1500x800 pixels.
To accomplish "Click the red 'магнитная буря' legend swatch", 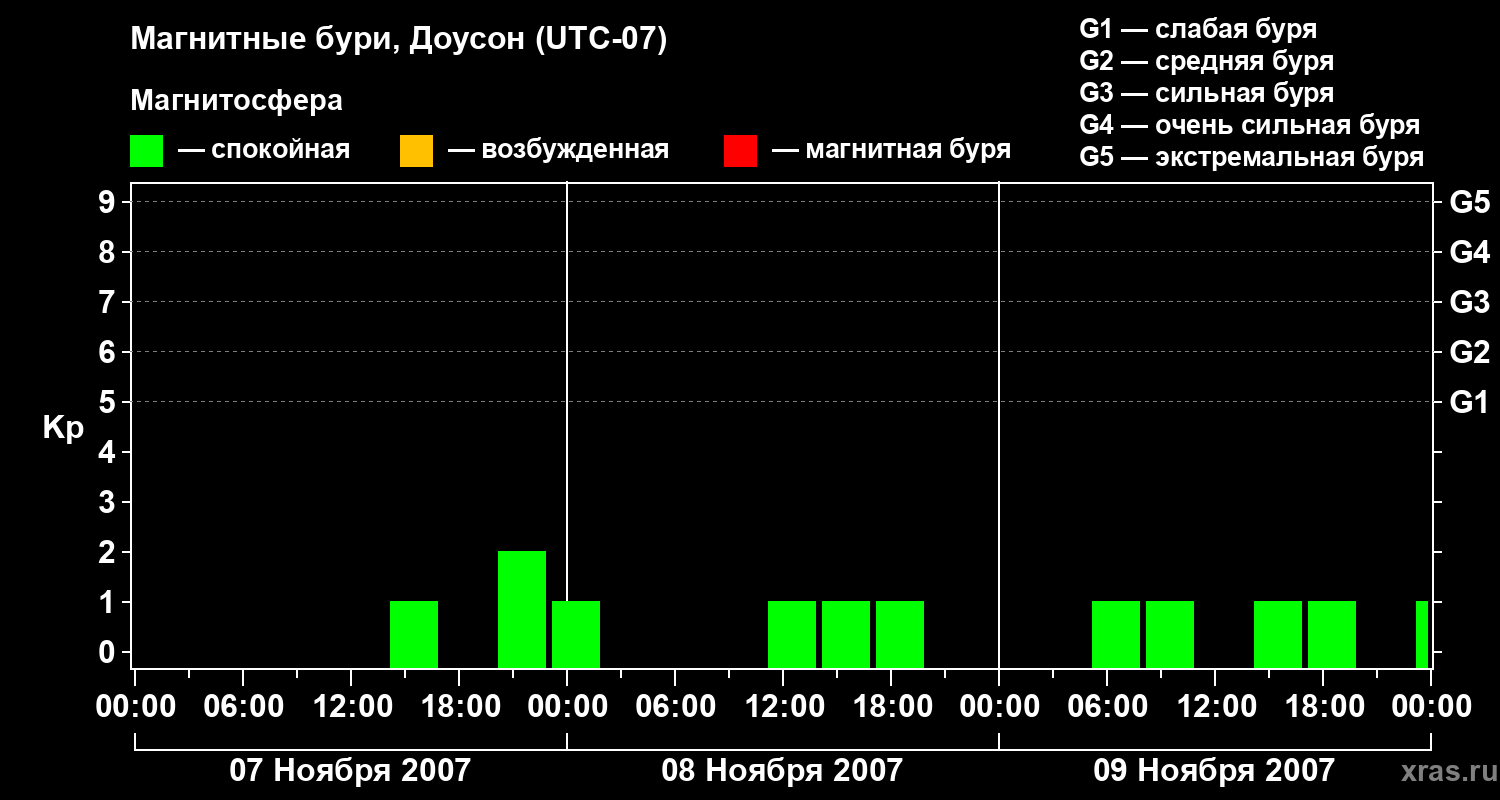I will tap(740, 151).
